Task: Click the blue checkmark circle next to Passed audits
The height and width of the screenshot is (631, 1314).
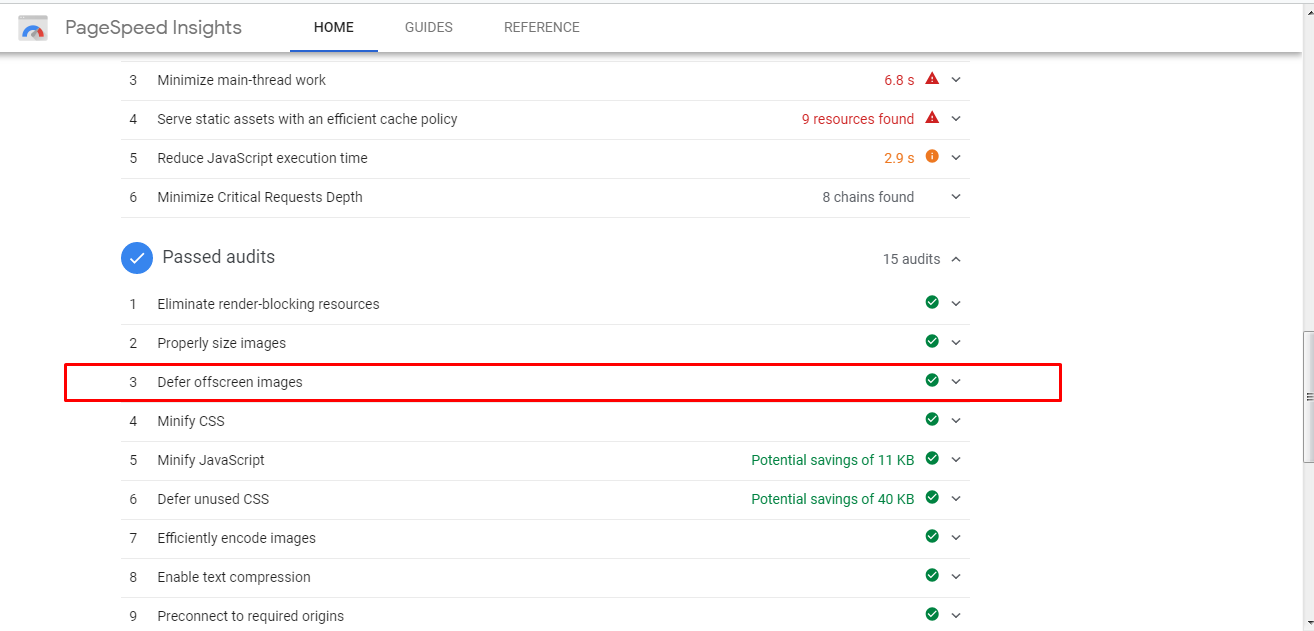Action: click(136, 257)
